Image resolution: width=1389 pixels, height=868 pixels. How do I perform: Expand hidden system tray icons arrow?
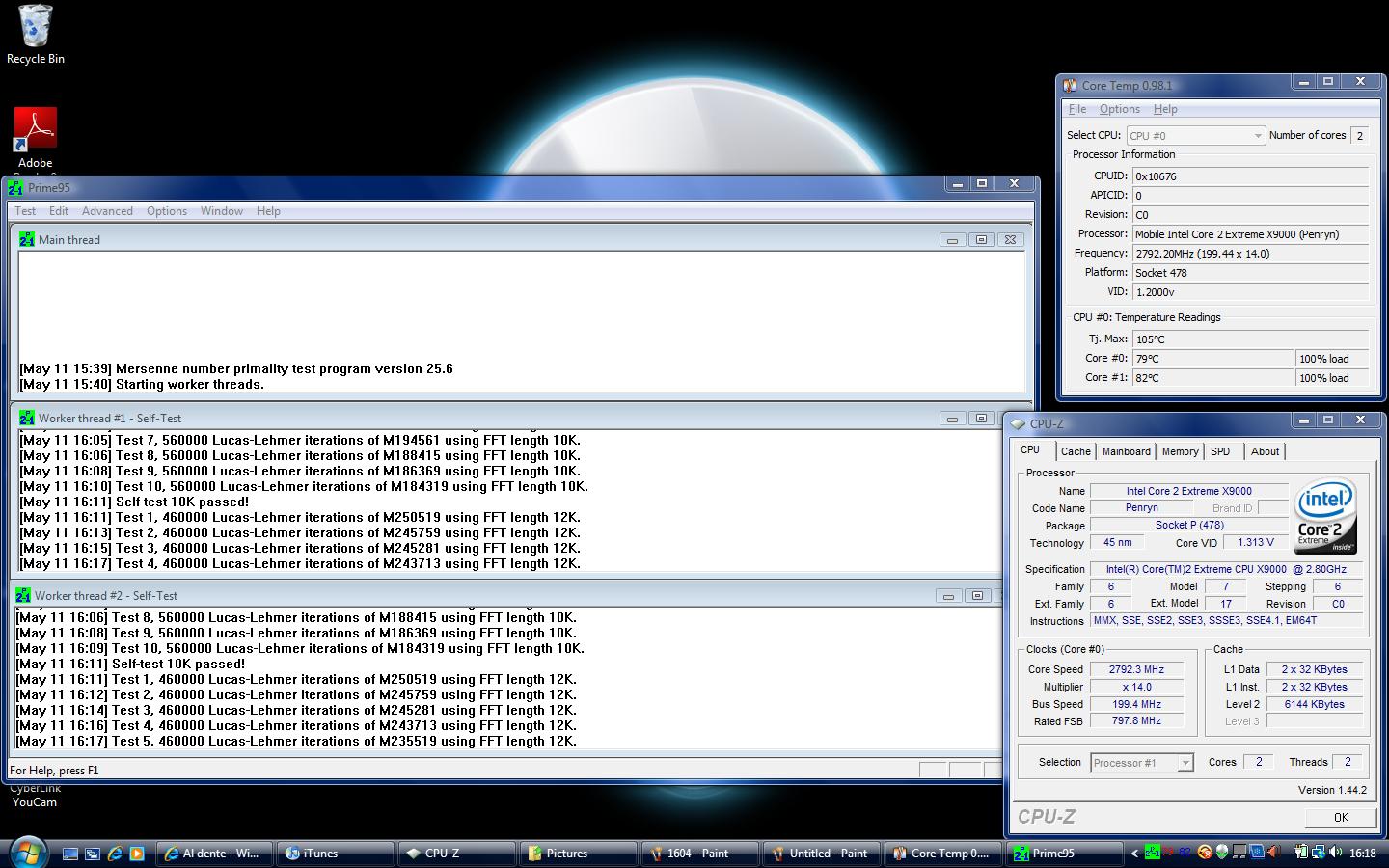(1134, 854)
